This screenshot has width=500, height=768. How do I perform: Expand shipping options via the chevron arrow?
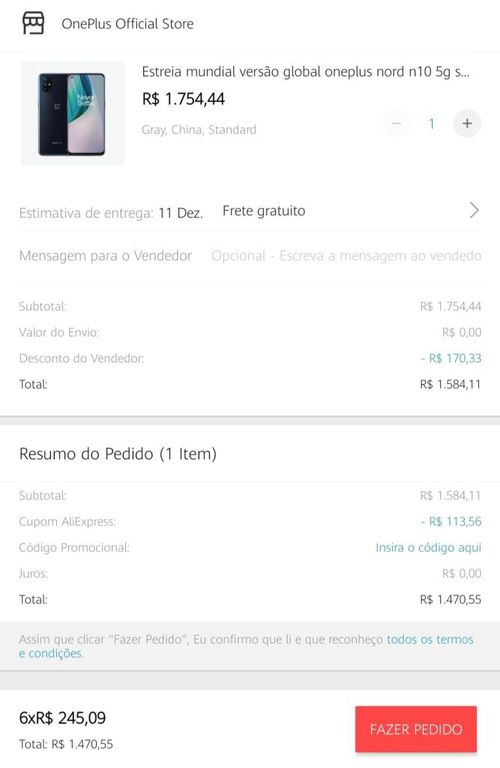pyautogui.click(x=474, y=211)
